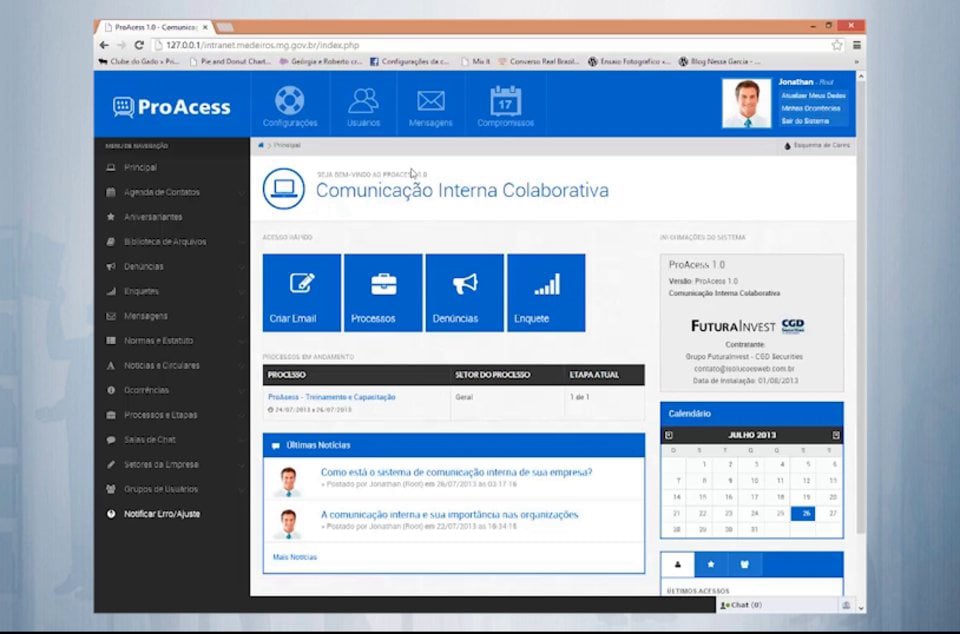Open the Processos briefcase tile

pos(383,293)
